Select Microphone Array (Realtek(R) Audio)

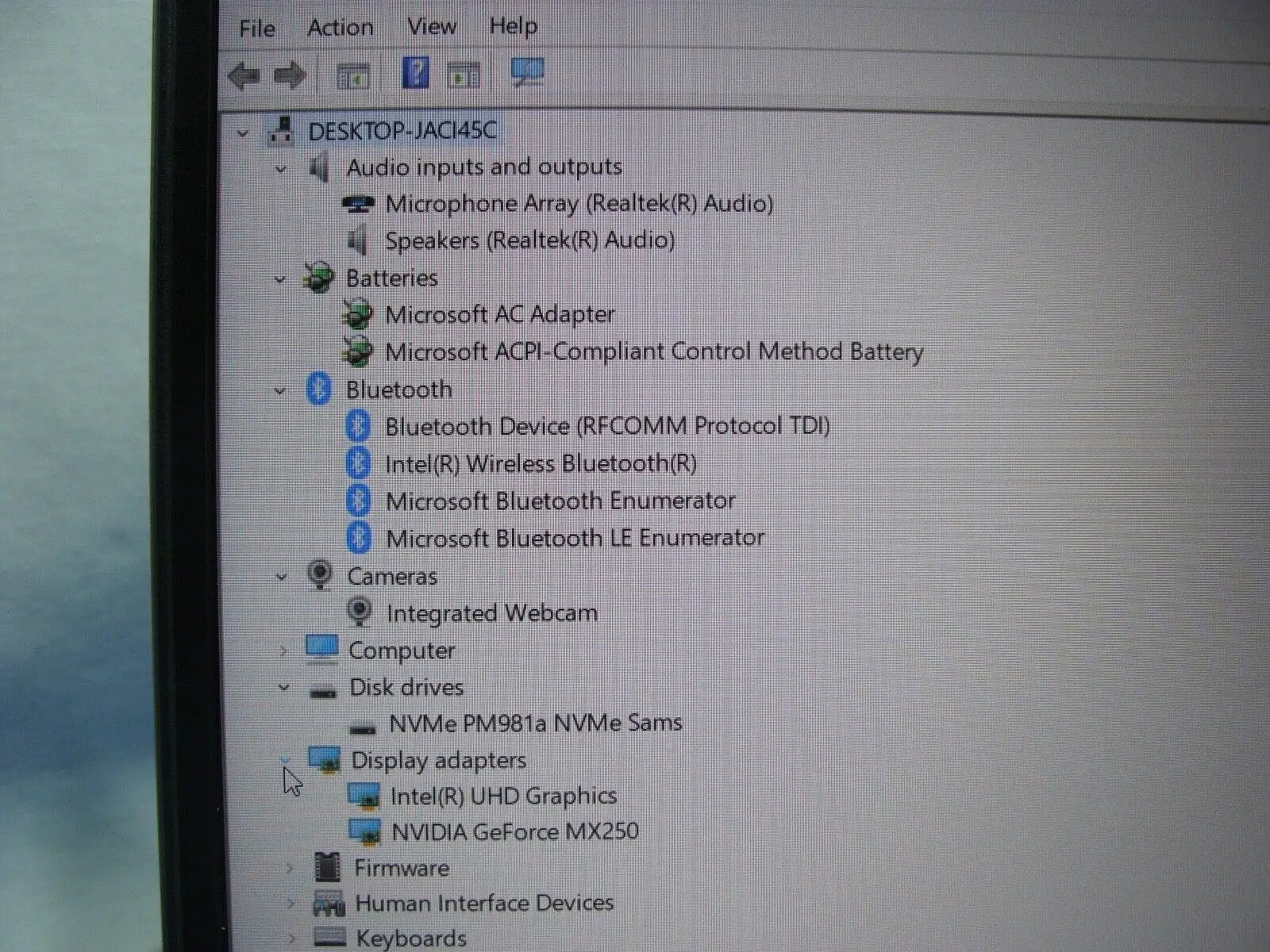pos(579,205)
